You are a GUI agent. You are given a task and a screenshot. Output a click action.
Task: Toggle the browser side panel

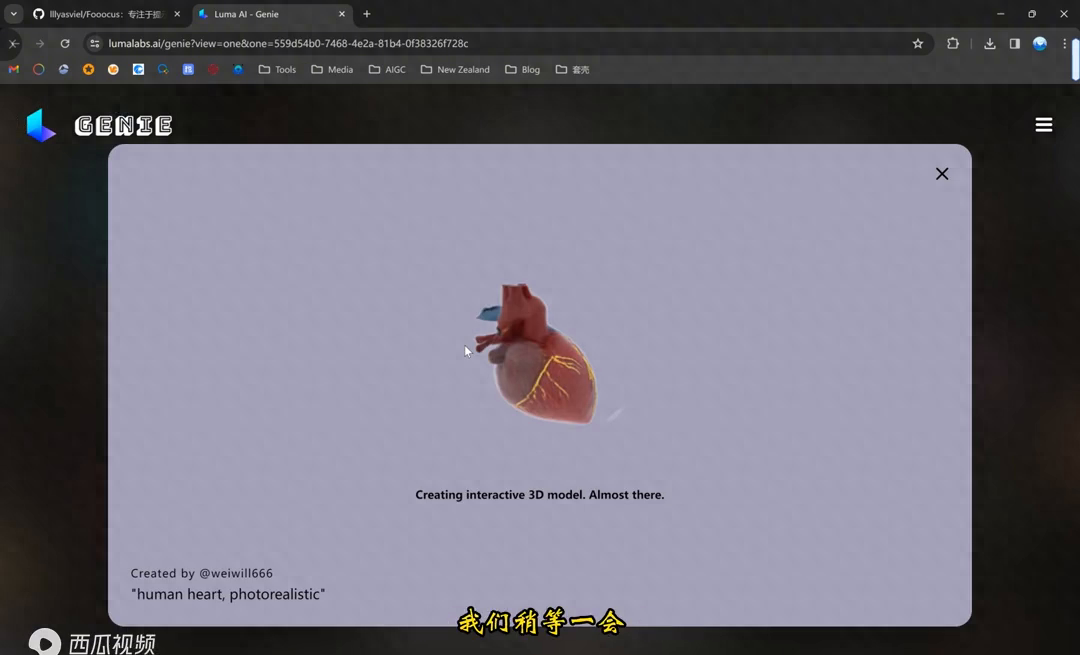tap(1014, 44)
